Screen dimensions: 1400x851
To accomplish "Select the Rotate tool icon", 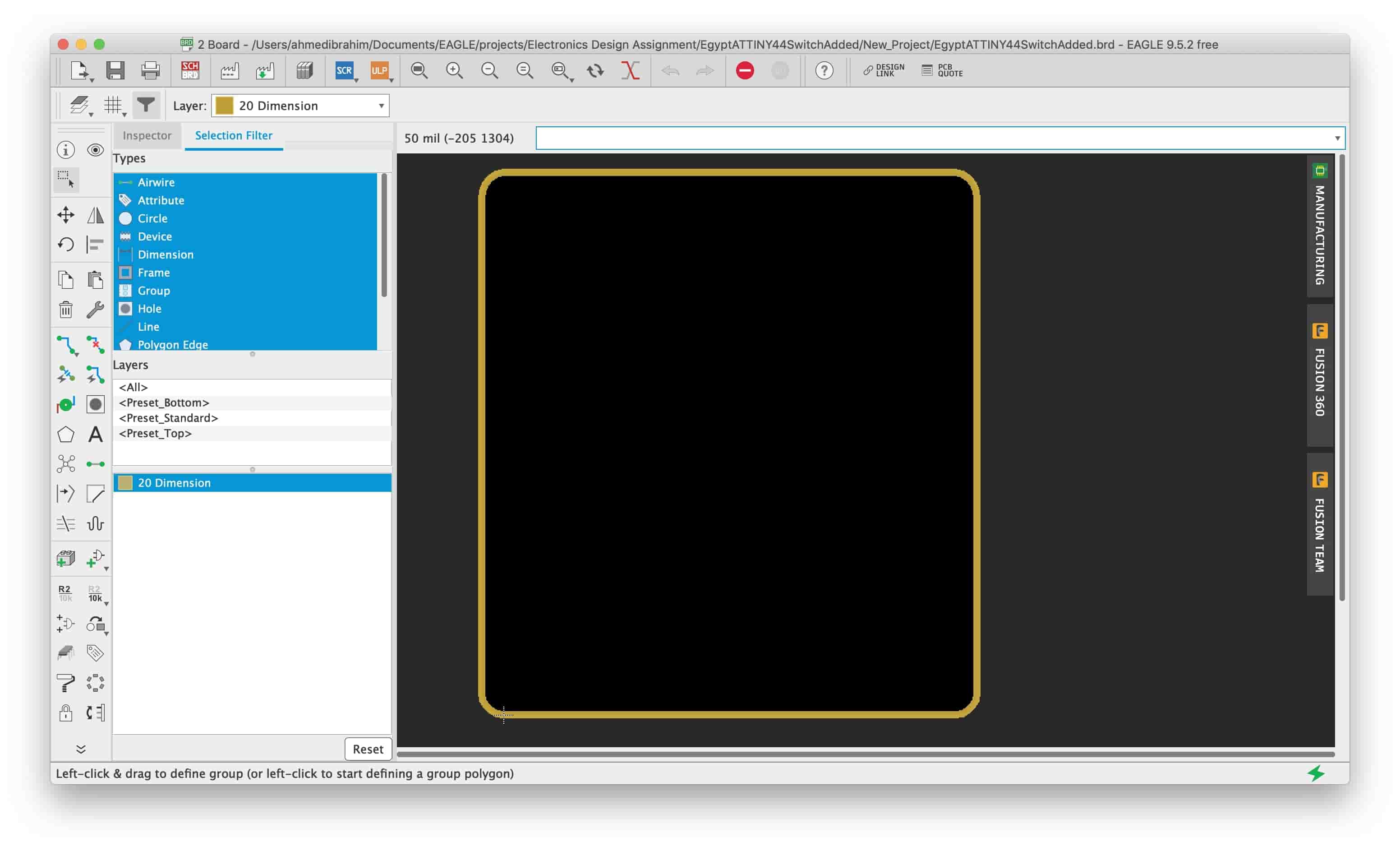I will click(65, 244).
